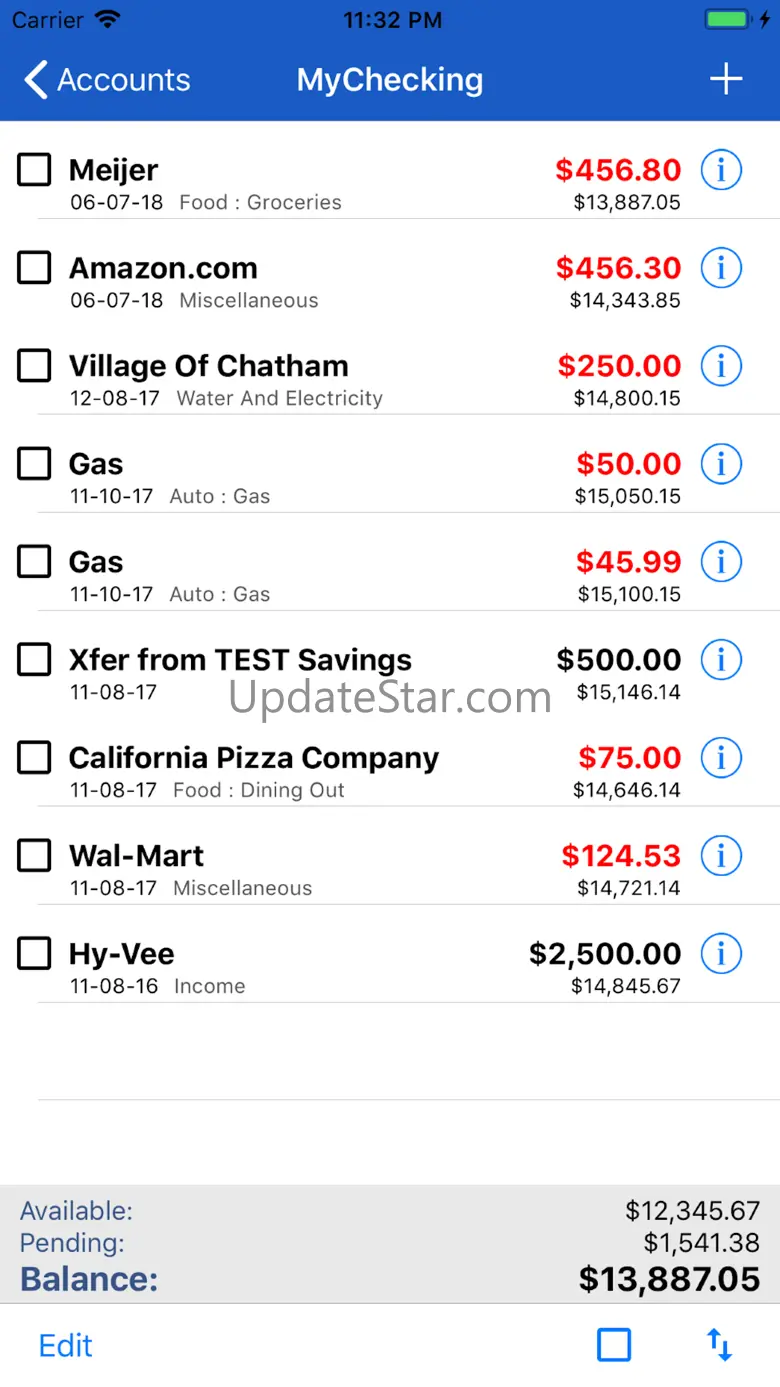Toggle the Wal-Mart checkbox

(34, 856)
